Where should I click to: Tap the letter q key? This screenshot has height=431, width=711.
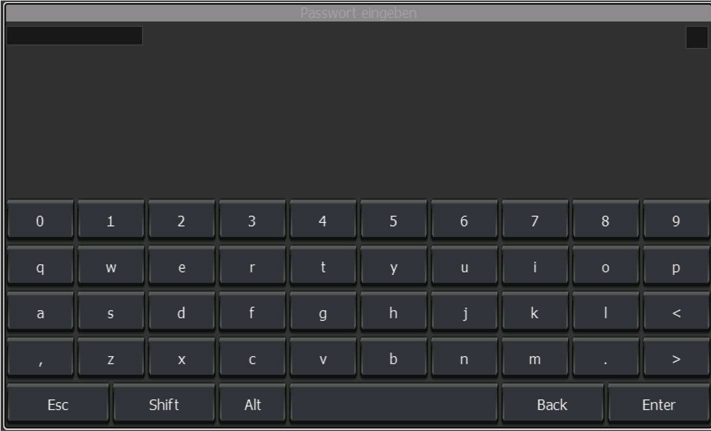pos(40,266)
